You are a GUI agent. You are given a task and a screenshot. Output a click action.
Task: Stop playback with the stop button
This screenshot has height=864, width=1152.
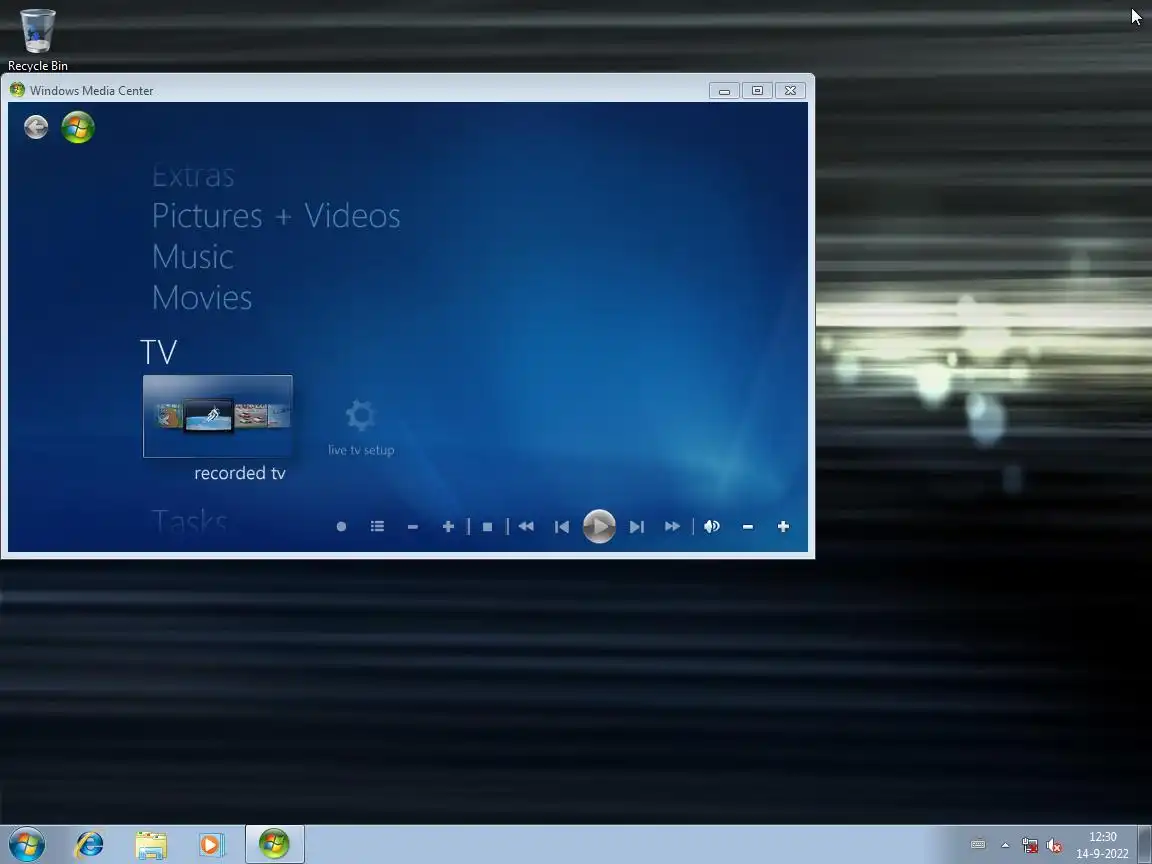[x=487, y=527]
